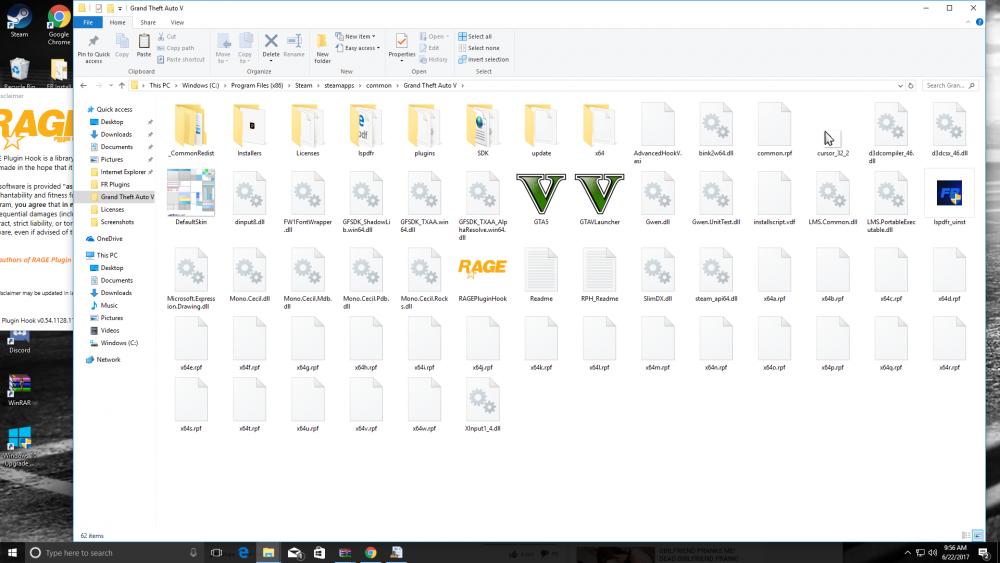This screenshot has width=1000, height=563.
Task: Select the DefaultSkin image file
Action: pos(191,191)
